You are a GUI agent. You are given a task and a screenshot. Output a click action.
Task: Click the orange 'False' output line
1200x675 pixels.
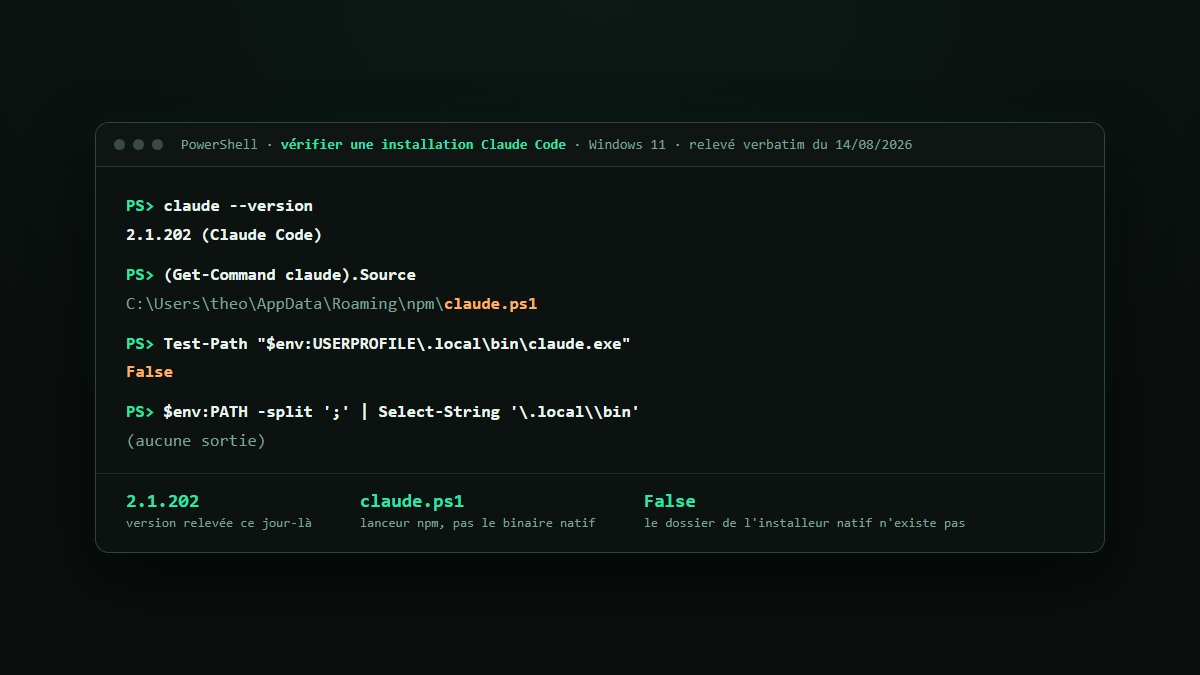click(149, 372)
